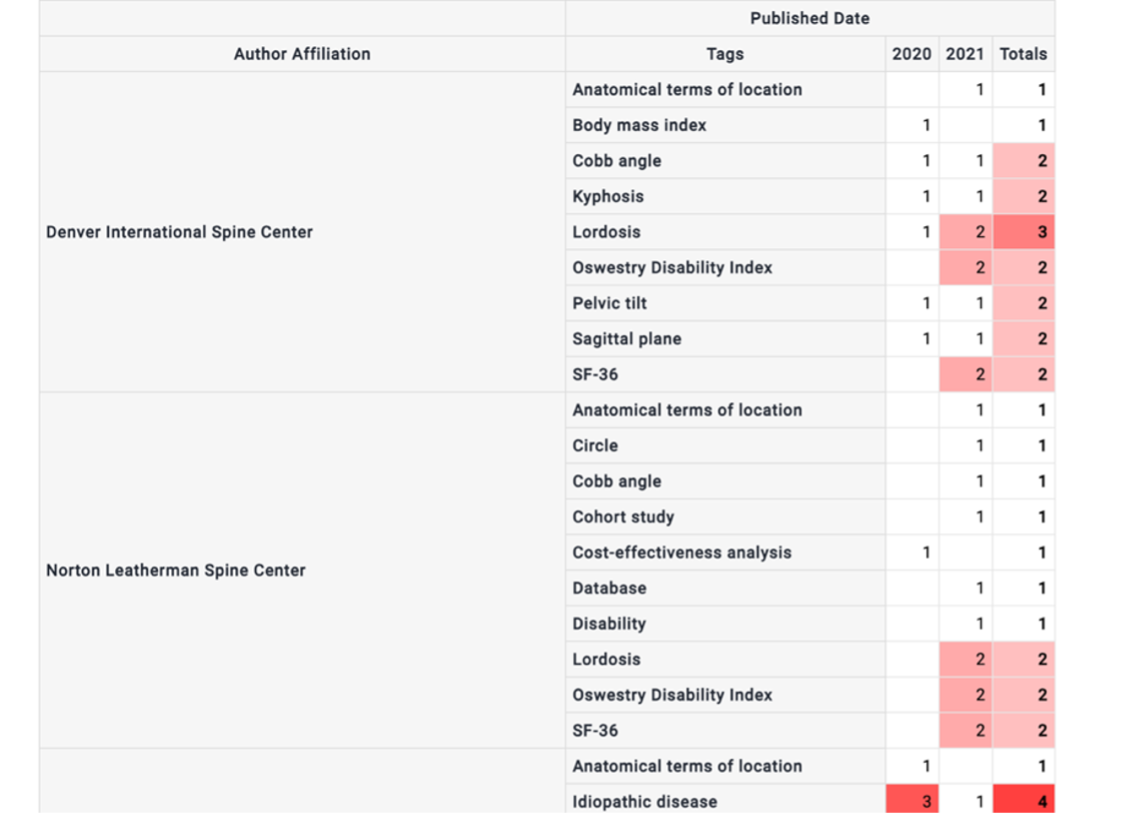The width and height of the screenshot is (1136, 815).
Task: Click the Circle tag
Action: tap(595, 445)
